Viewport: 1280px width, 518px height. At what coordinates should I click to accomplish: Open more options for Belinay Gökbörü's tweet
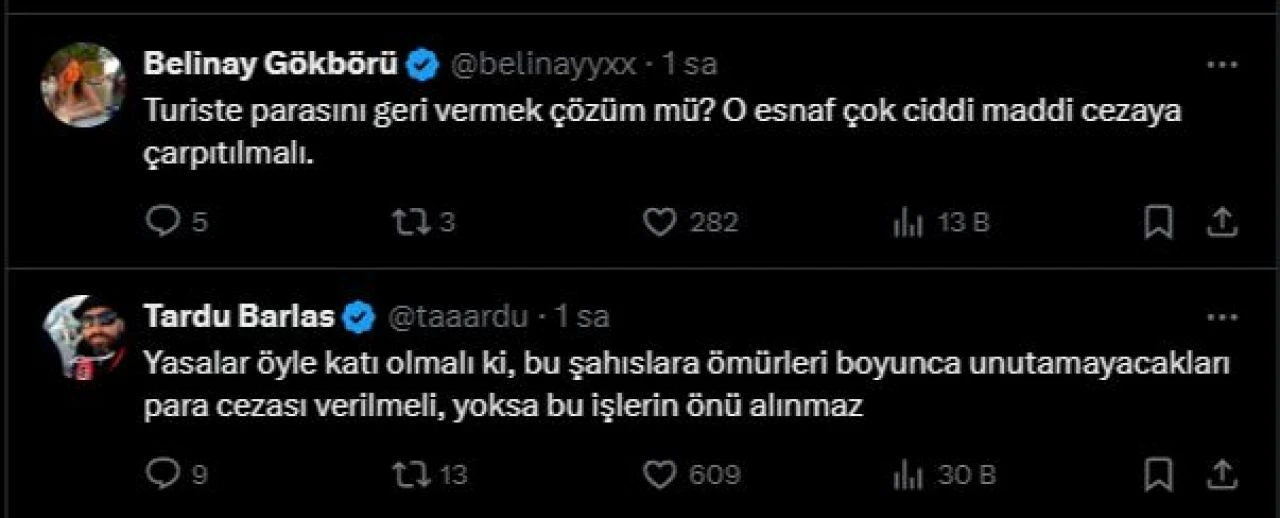[x=1223, y=65]
